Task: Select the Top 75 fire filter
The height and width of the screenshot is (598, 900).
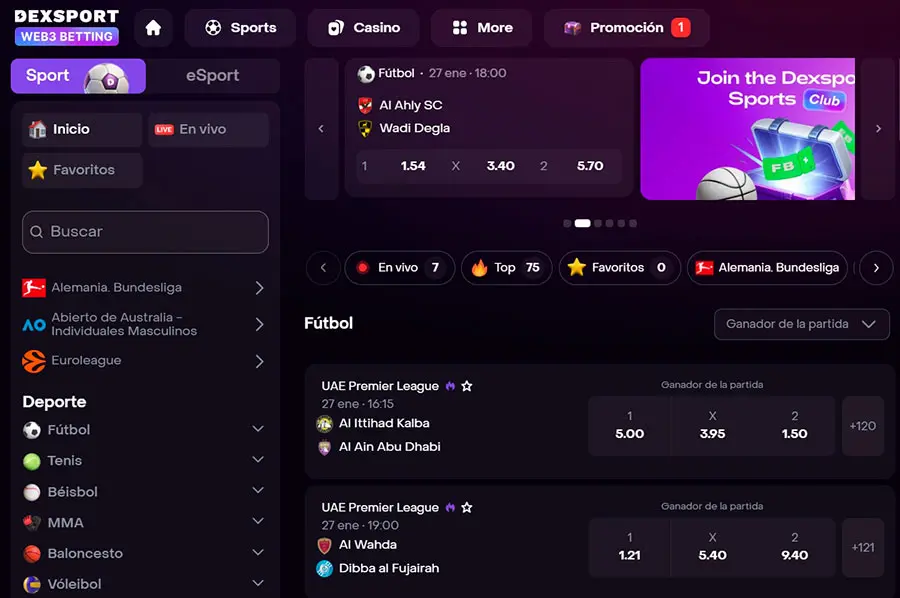Action: [506, 268]
